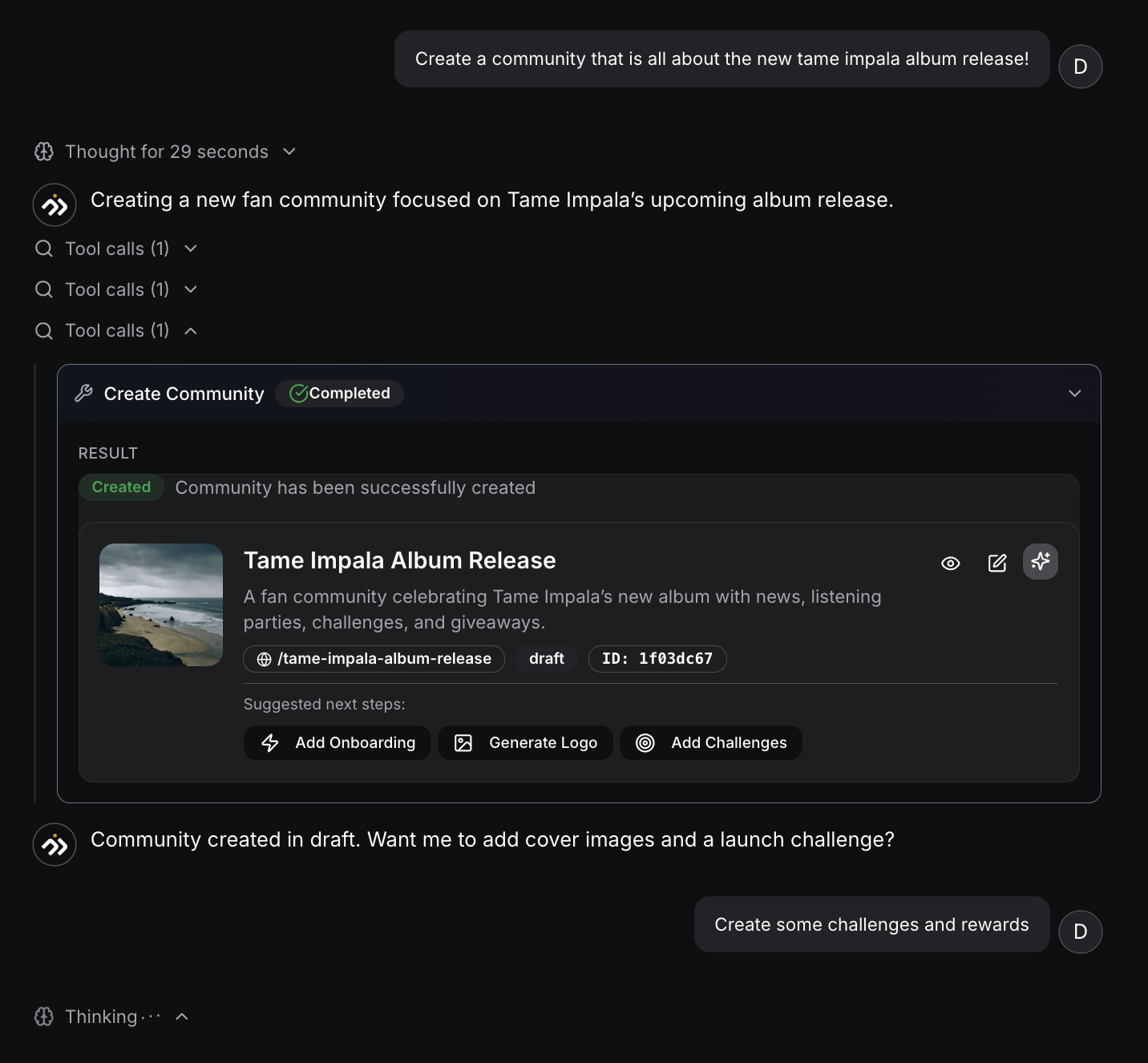The height and width of the screenshot is (1063, 1148).
Task: Click the wrench icon next to Create Community
Action: (x=84, y=394)
